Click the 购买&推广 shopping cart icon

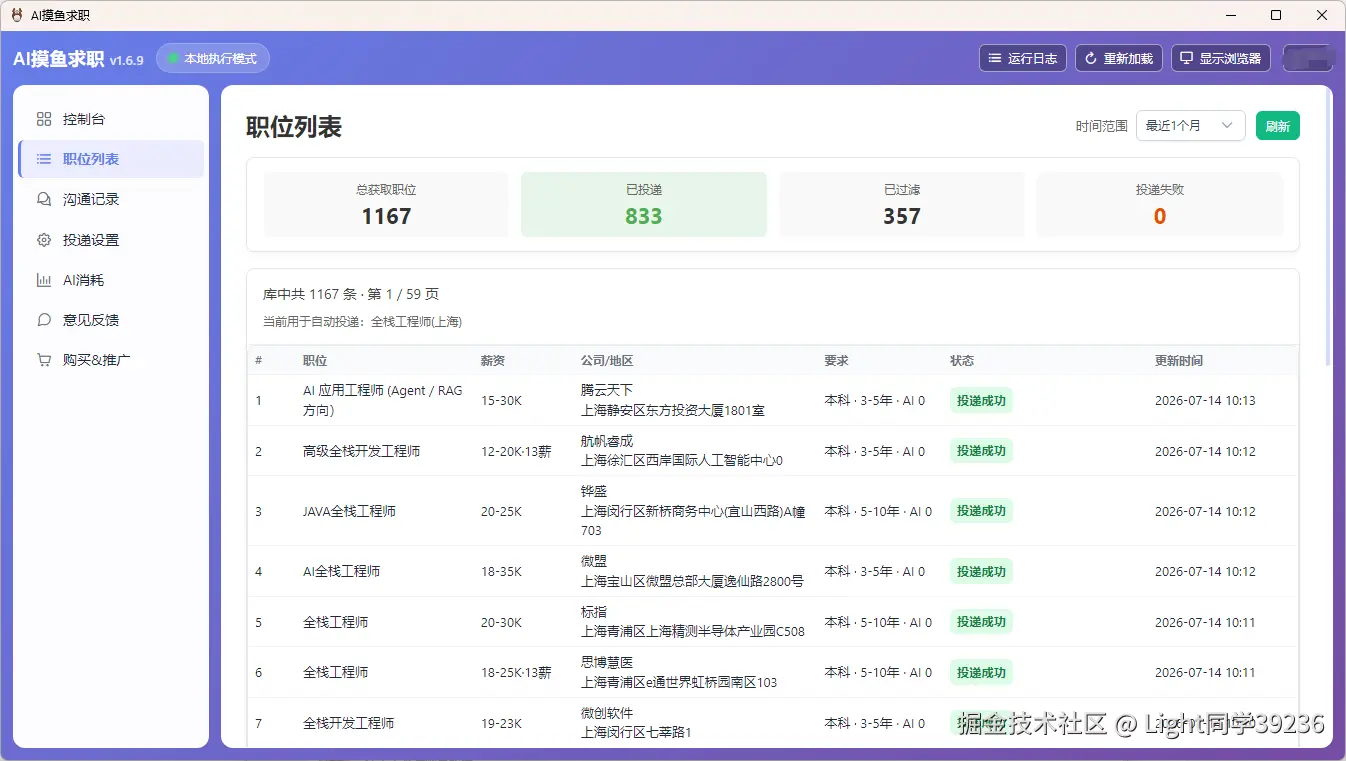[44, 360]
